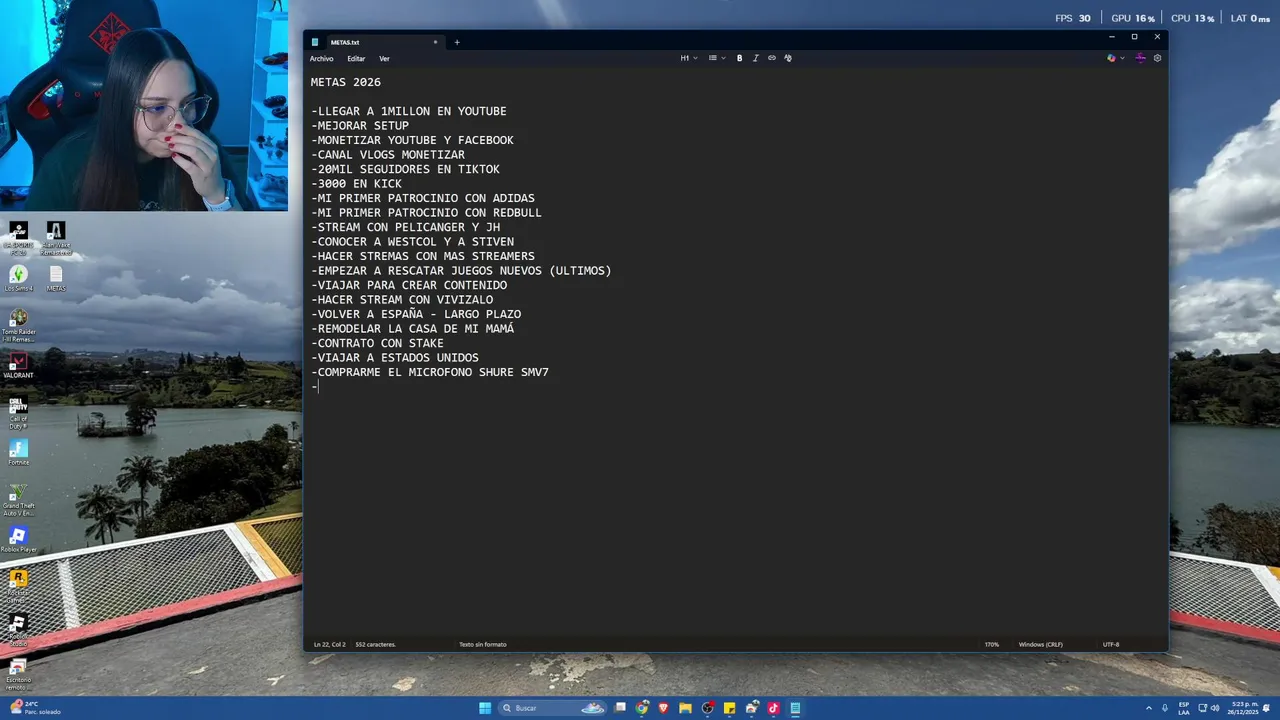Click the CONTRATO CON STAKE line

(x=378, y=343)
